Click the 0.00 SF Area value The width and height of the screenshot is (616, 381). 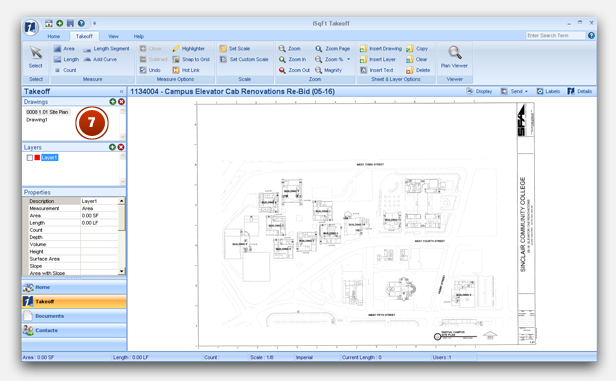pyautogui.click(x=99, y=216)
